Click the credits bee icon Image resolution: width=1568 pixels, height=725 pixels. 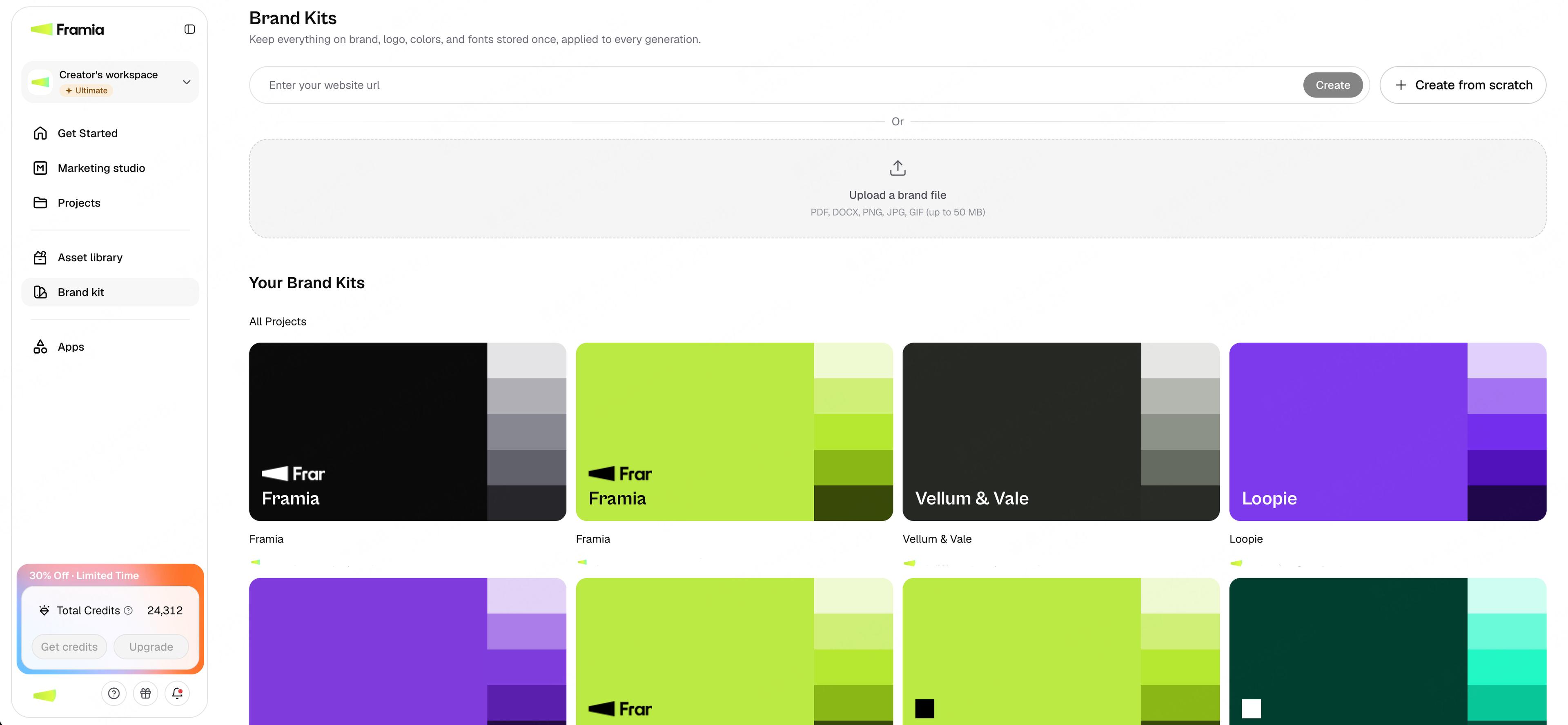click(x=44, y=611)
